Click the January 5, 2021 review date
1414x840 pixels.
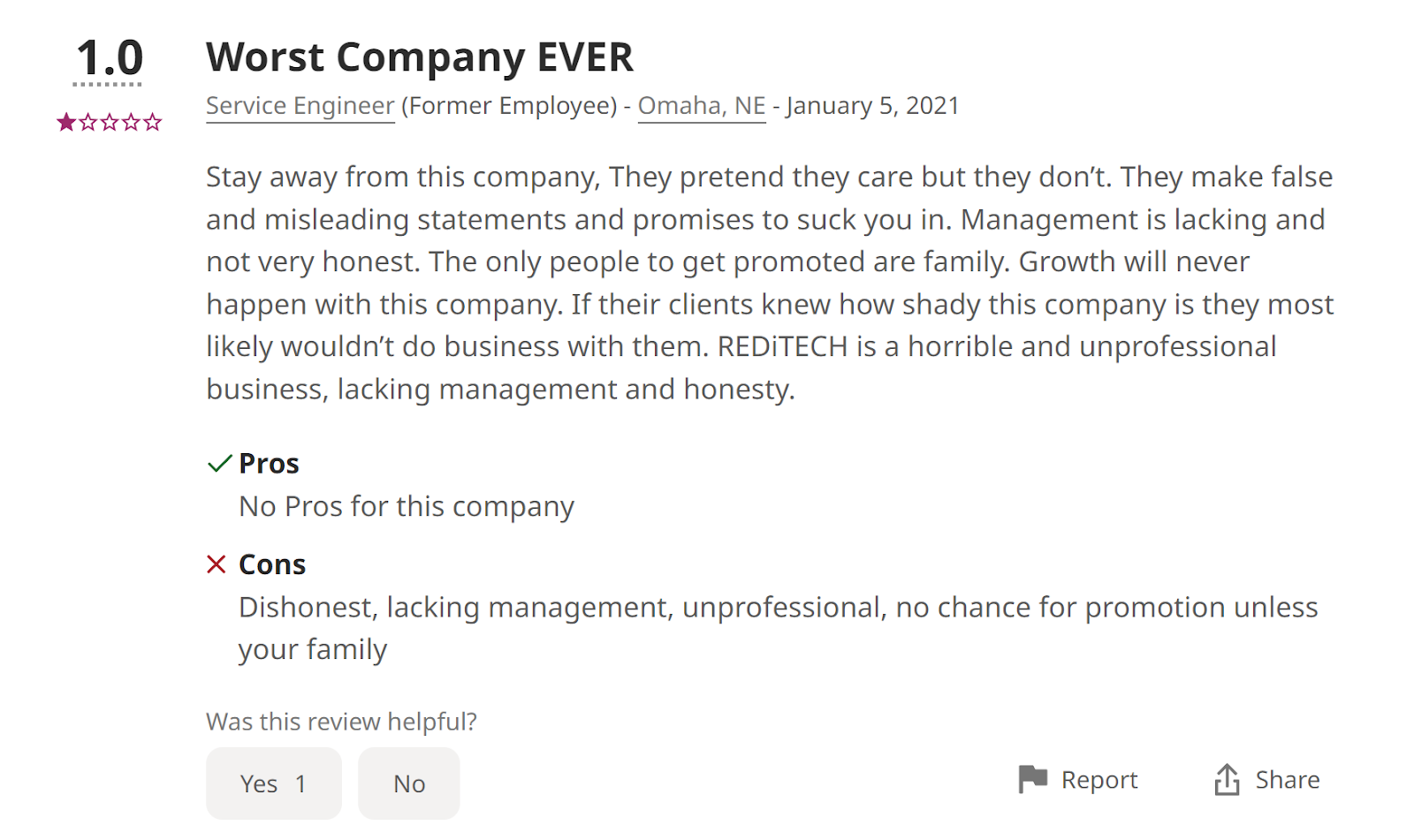(872, 106)
